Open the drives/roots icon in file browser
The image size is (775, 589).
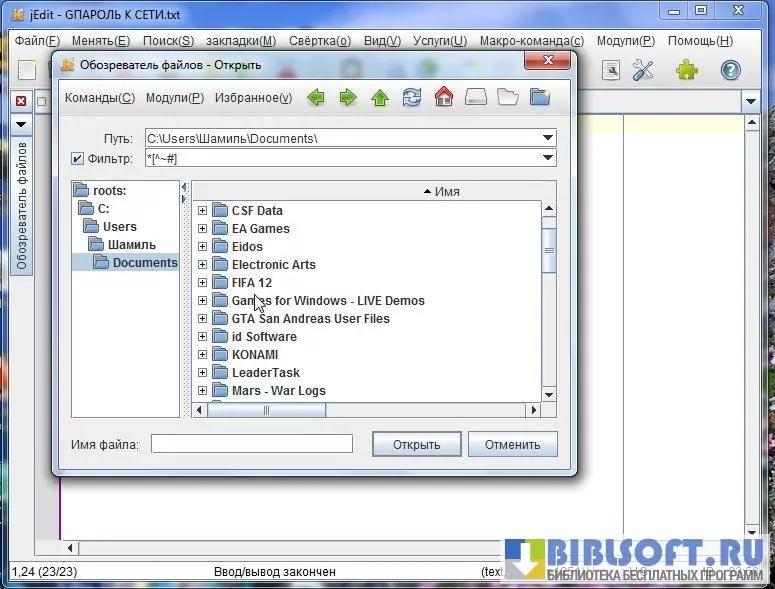pos(476,98)
